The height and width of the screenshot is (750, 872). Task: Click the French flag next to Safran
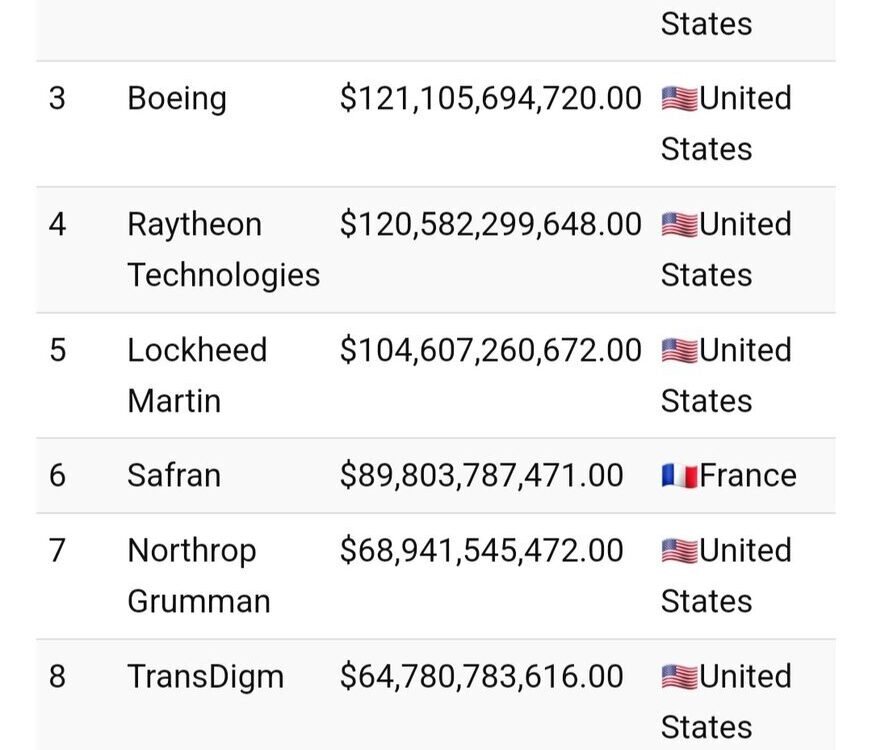coord(679,476)
